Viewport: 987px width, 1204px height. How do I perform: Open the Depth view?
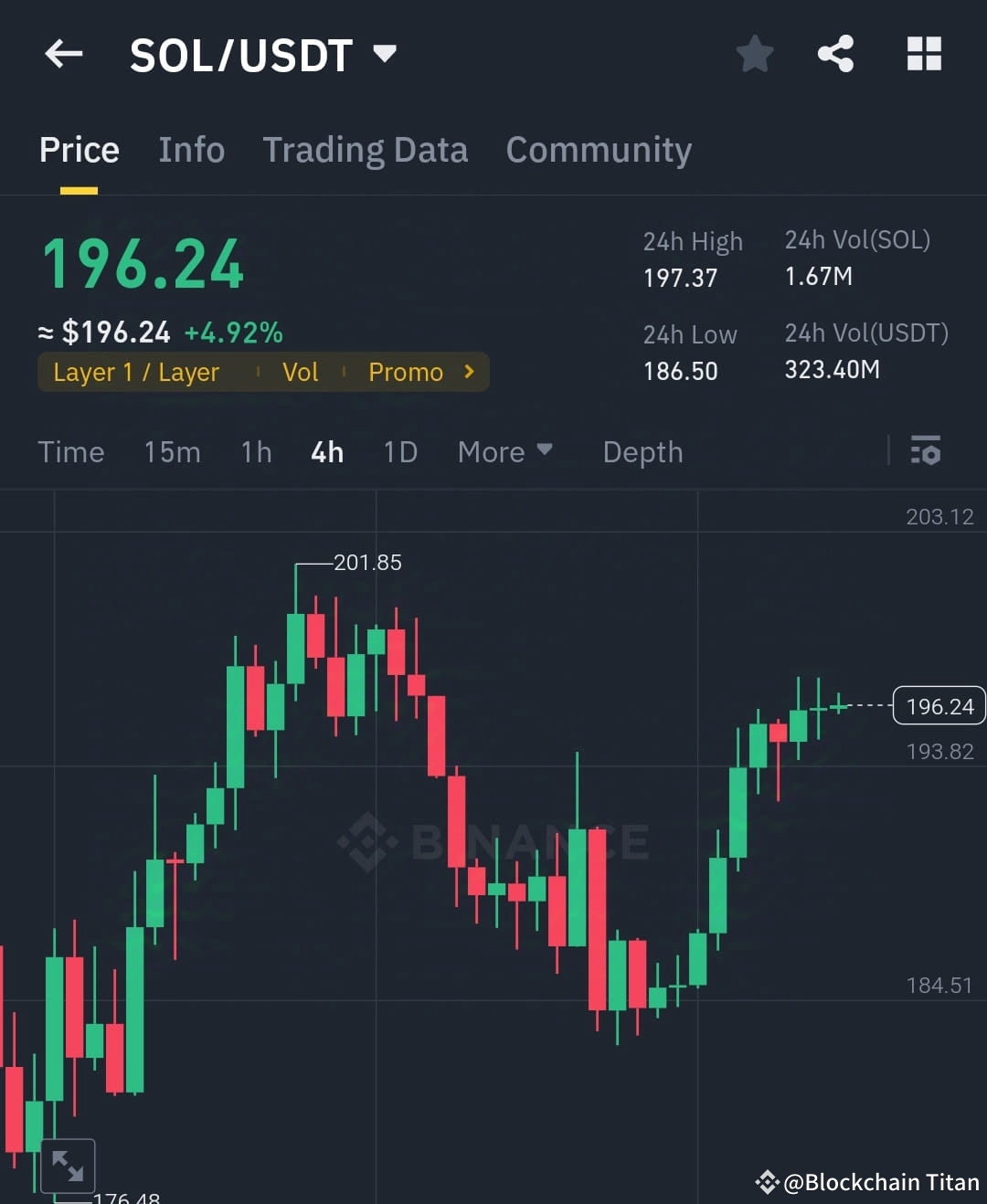(x=642, y=451)
